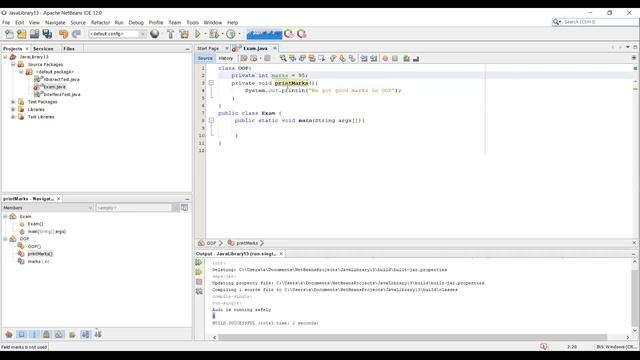Toggle Show Inner Classes filter in Navigator

pyautogui.click(x=59, y=334)
